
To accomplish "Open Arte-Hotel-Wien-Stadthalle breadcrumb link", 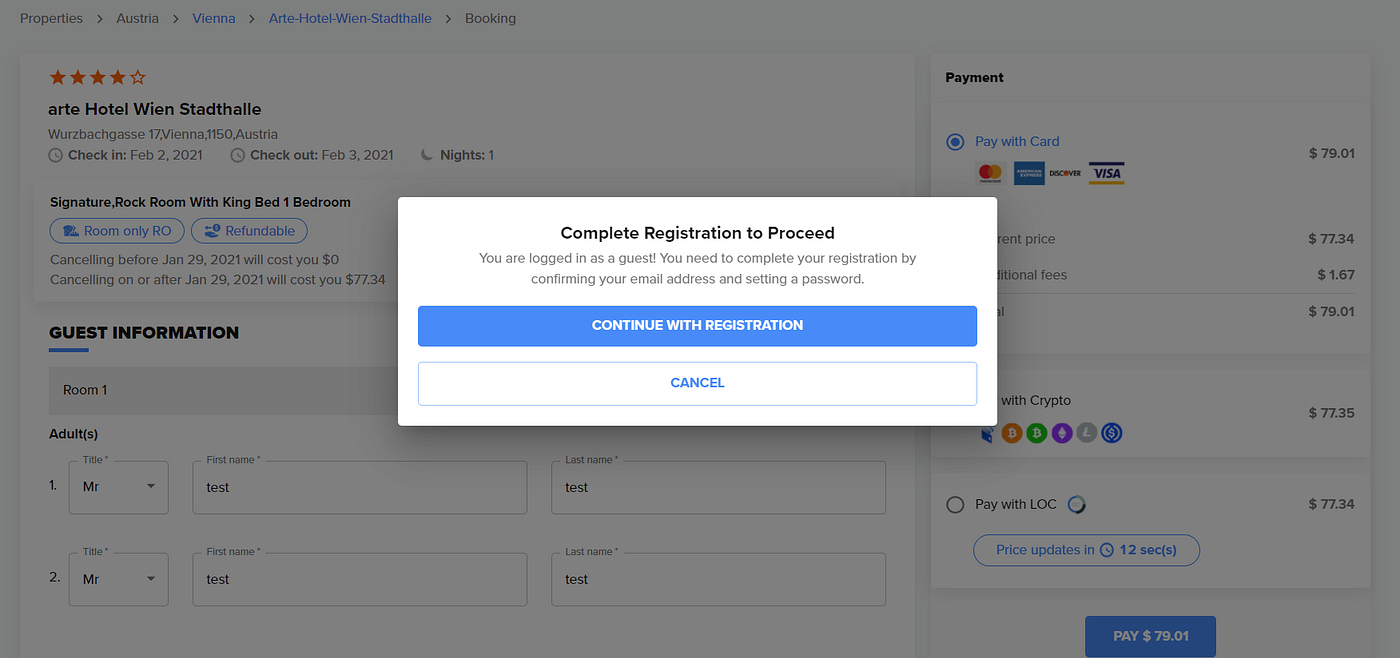I will [x=350, y=18].
